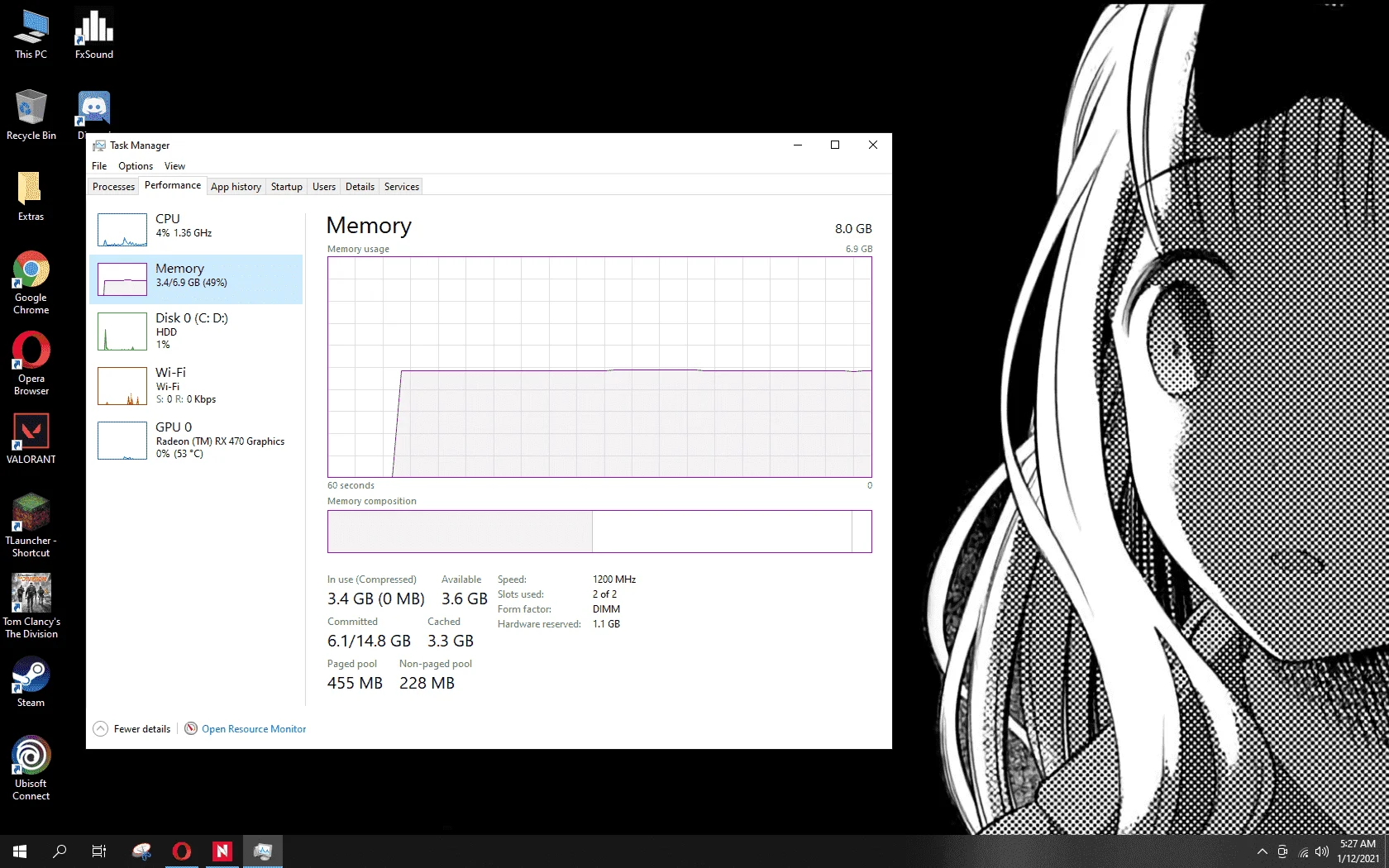Viewport: 1389px width, 868px height.
Task: Click the Resource Monitor icon
Action: [191, 728]
